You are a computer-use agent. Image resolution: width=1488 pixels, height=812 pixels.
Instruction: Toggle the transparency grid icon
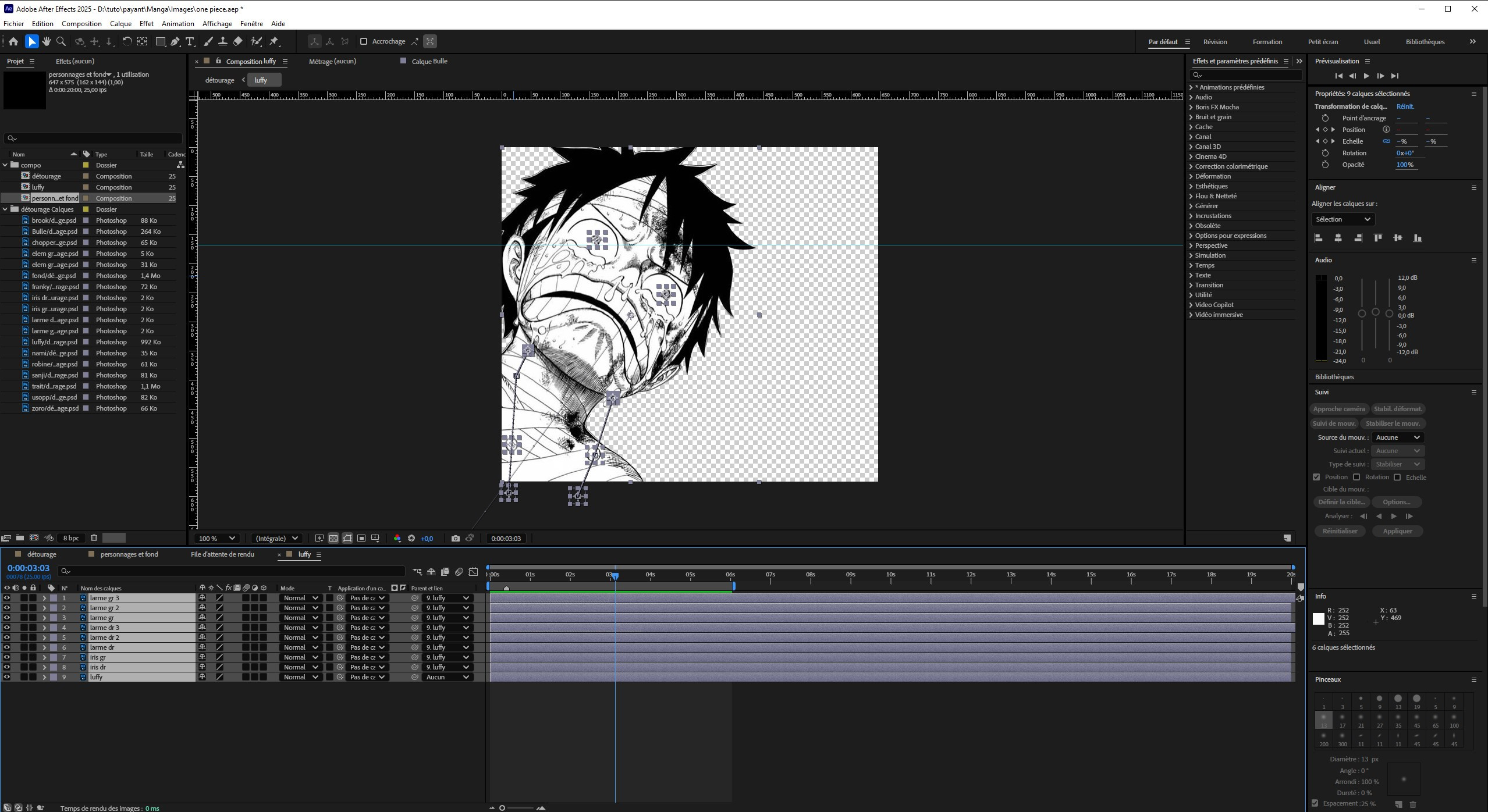(333, 539)
